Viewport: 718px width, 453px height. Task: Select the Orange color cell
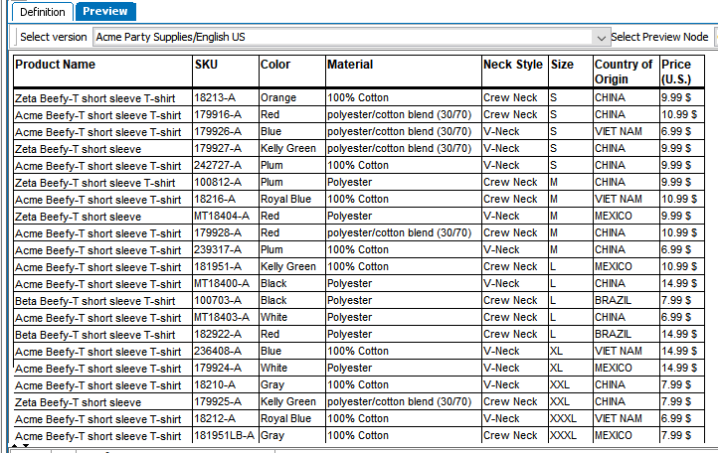[x=292, y=98]
